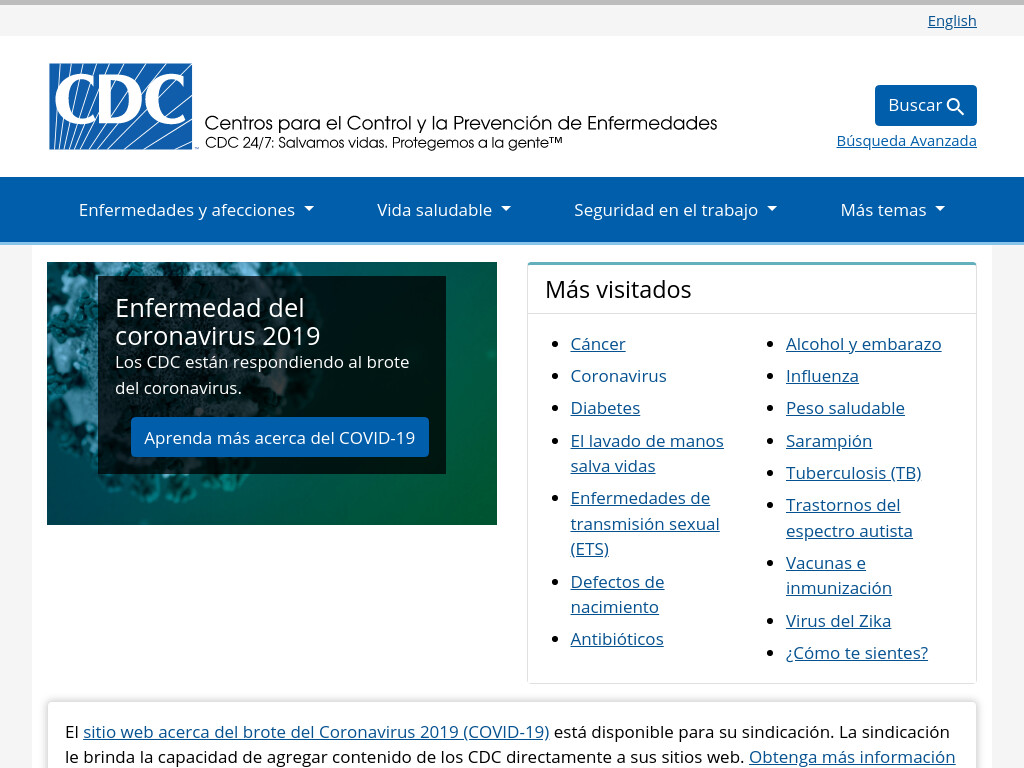This screenshot has width=1024, height=768.
Task: Open the Más temas menu
Action: pos(893,210)
